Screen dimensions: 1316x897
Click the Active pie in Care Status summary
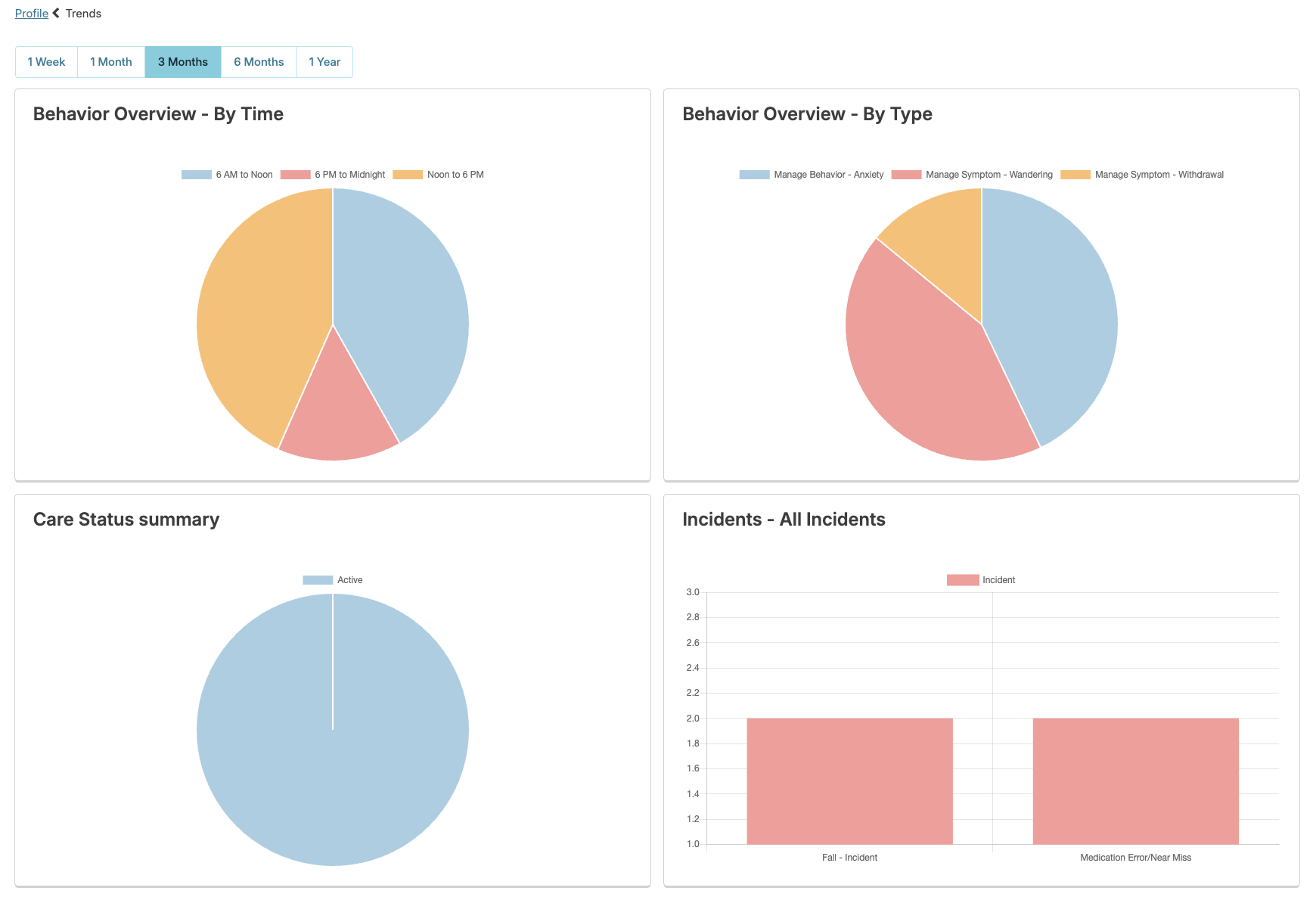(x=333, y=730)
